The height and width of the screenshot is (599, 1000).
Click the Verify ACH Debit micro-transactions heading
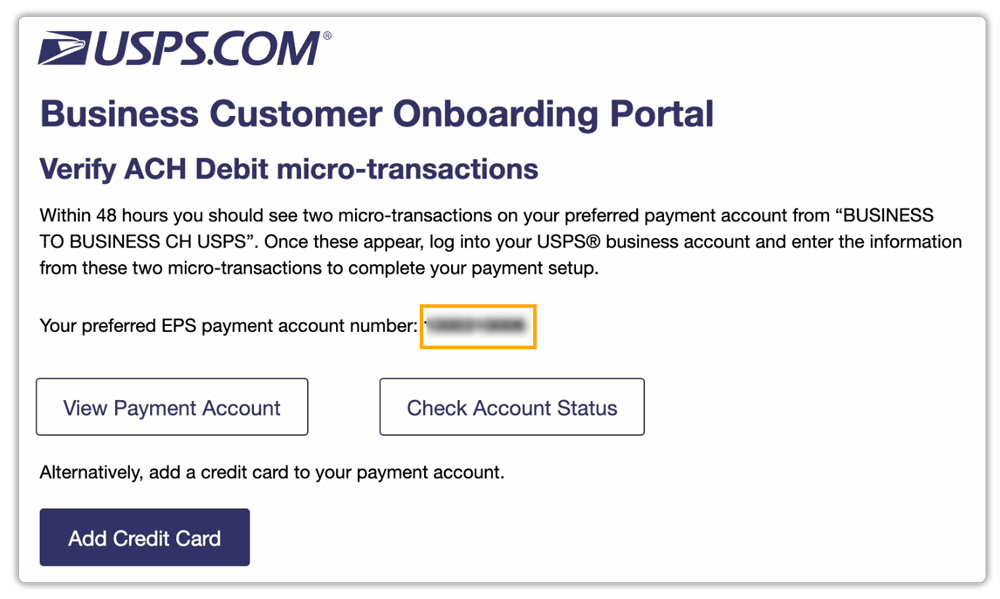tap(287, 169)
